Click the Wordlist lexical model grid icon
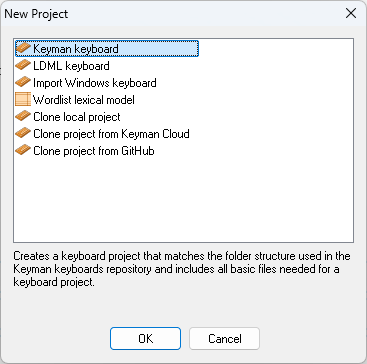367x364 pixels. (23, 99)
